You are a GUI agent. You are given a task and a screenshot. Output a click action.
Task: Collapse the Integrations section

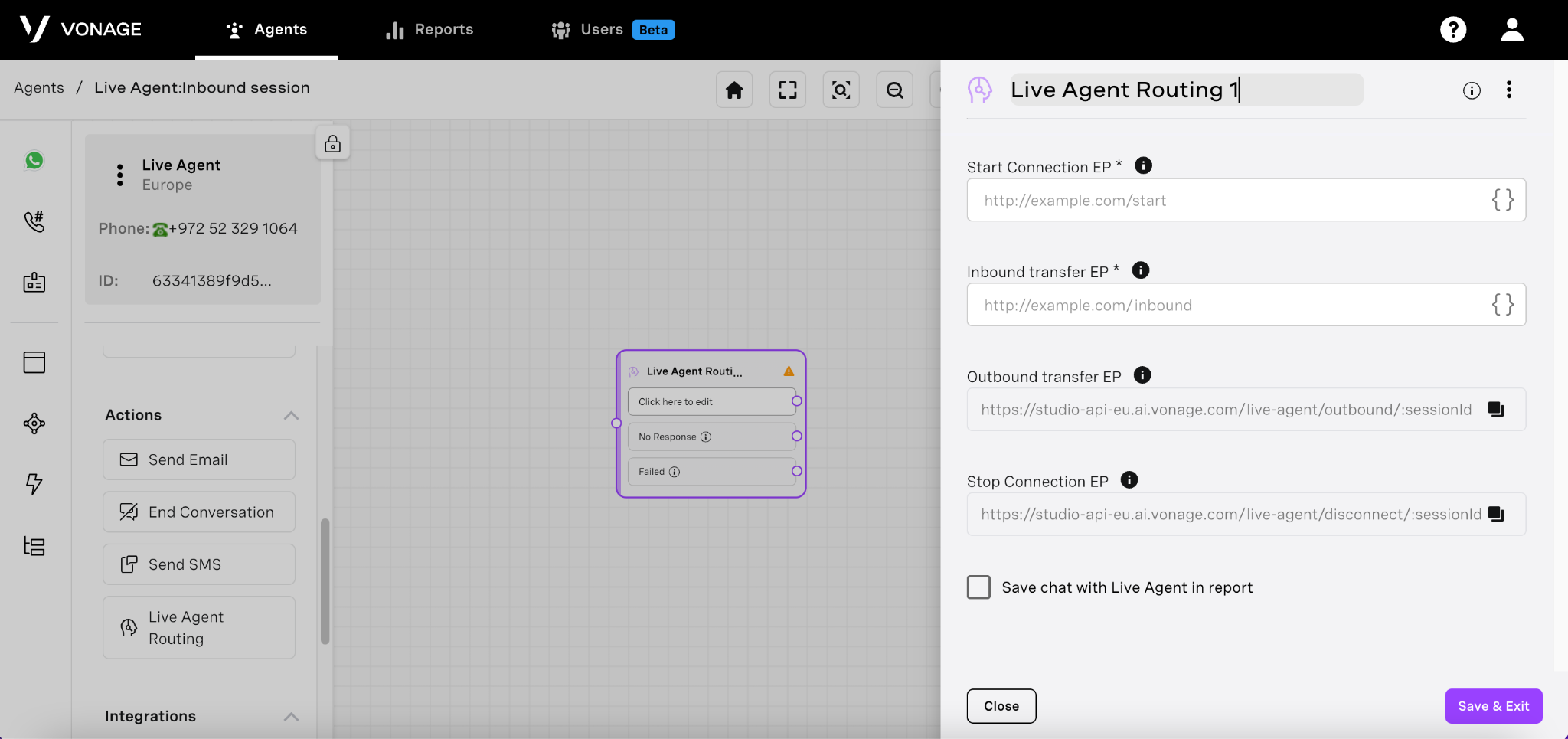click(x=291, y=717)
